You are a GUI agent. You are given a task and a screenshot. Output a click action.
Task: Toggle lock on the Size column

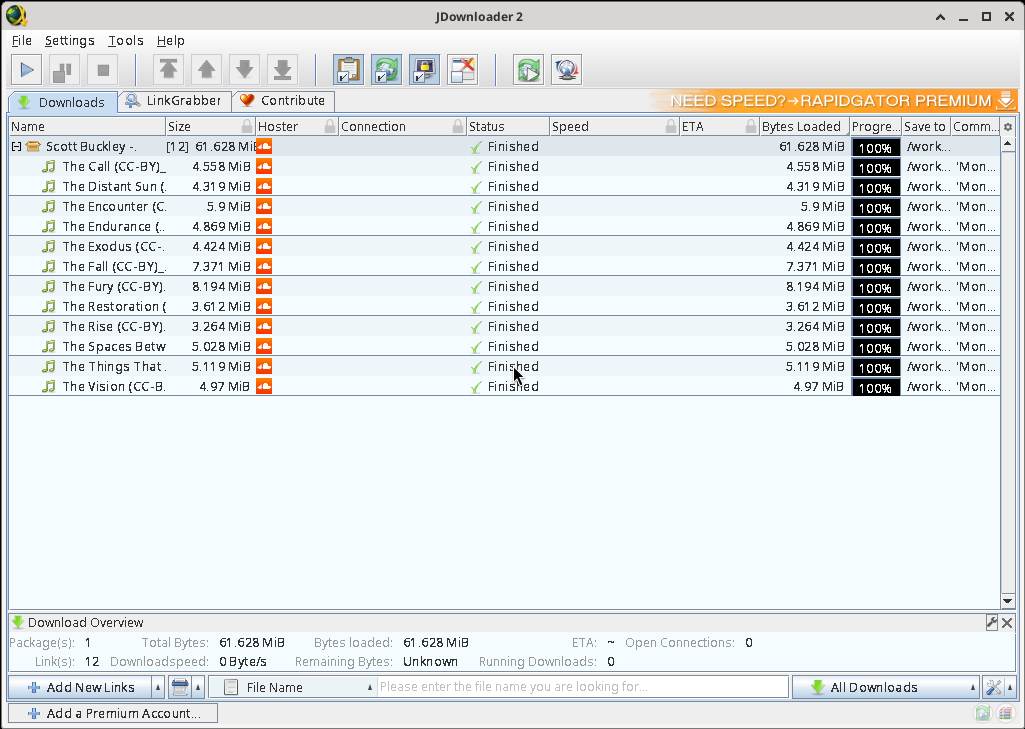[246, 126]
